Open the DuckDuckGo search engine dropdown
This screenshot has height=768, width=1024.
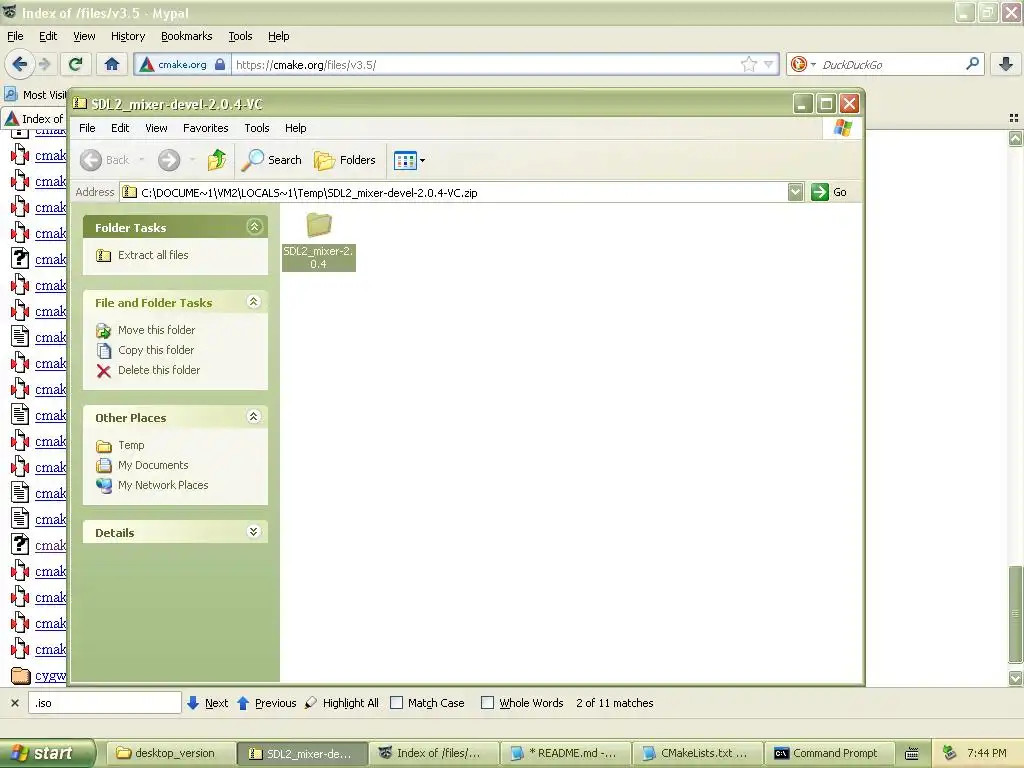[x=803, y=64]
